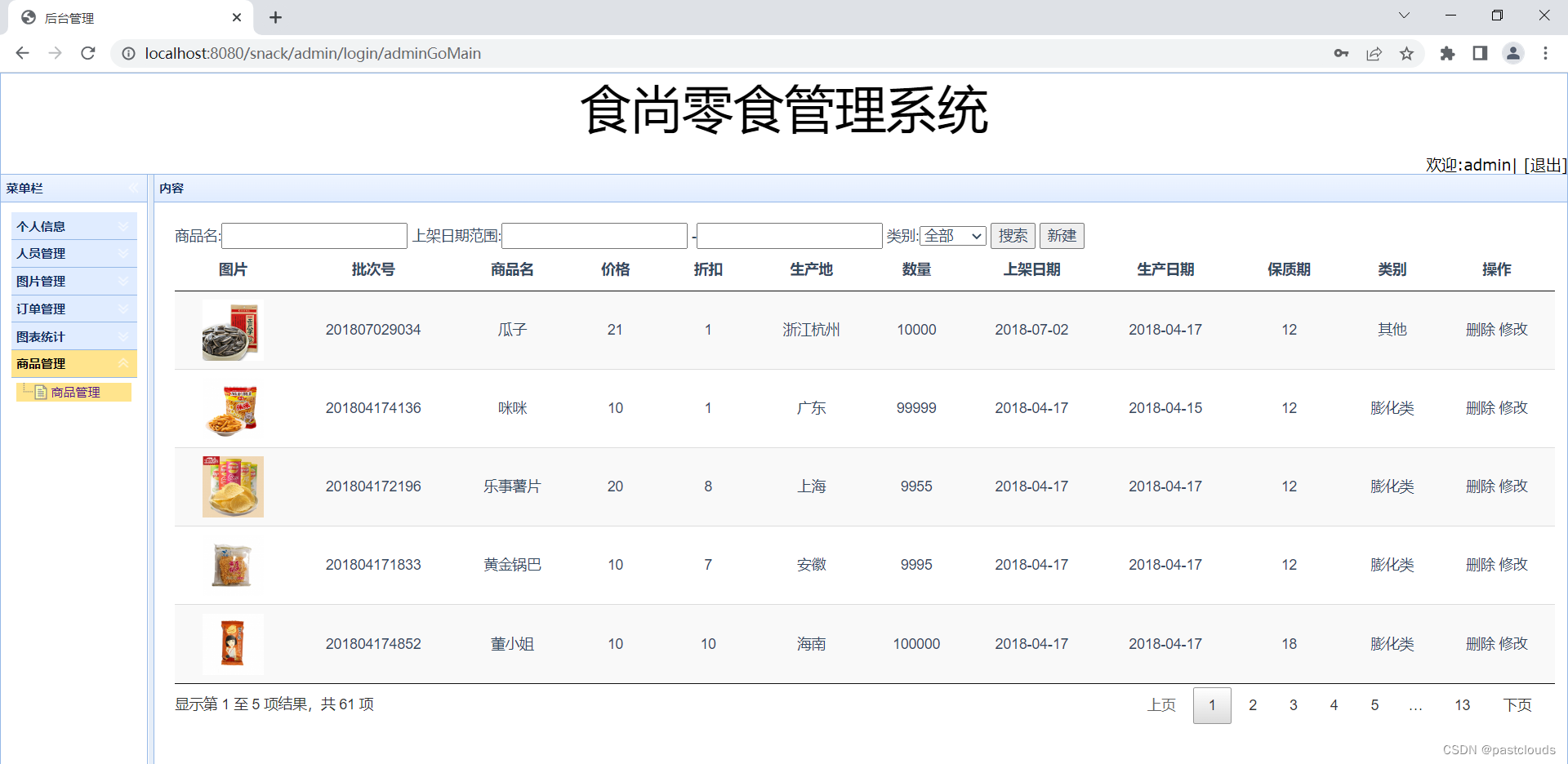Share this page icon

tap(1374, 53)
